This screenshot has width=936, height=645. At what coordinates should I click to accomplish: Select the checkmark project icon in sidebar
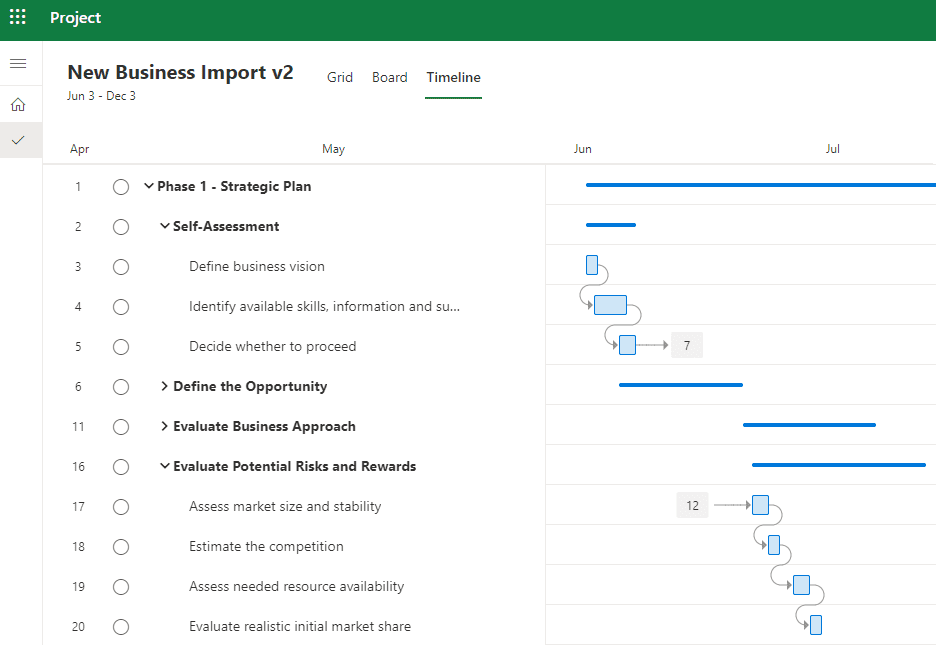[19, 140]
